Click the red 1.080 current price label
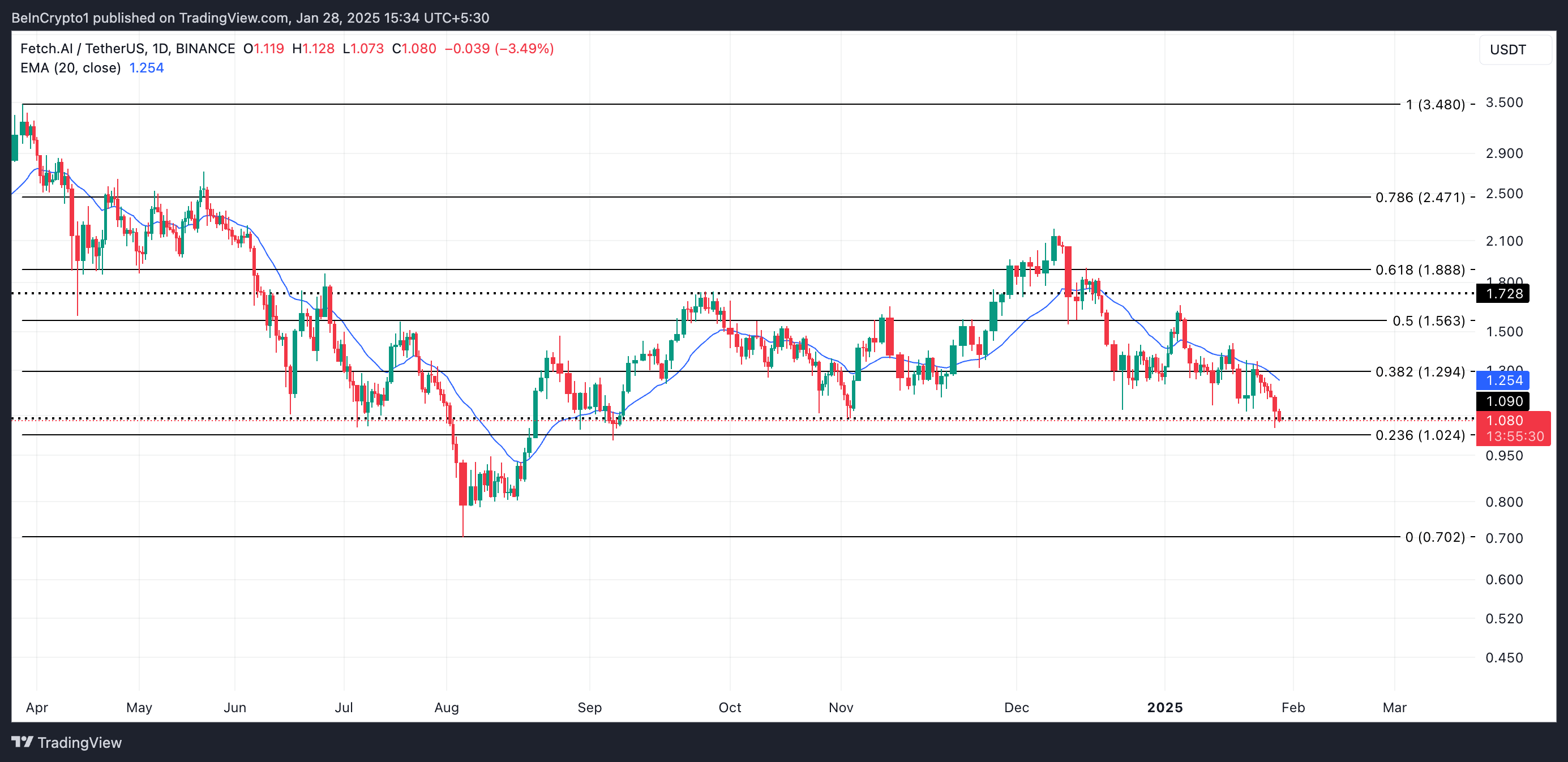The width and height of the screenshot is (1568, 762). [x=1504, y=421]
